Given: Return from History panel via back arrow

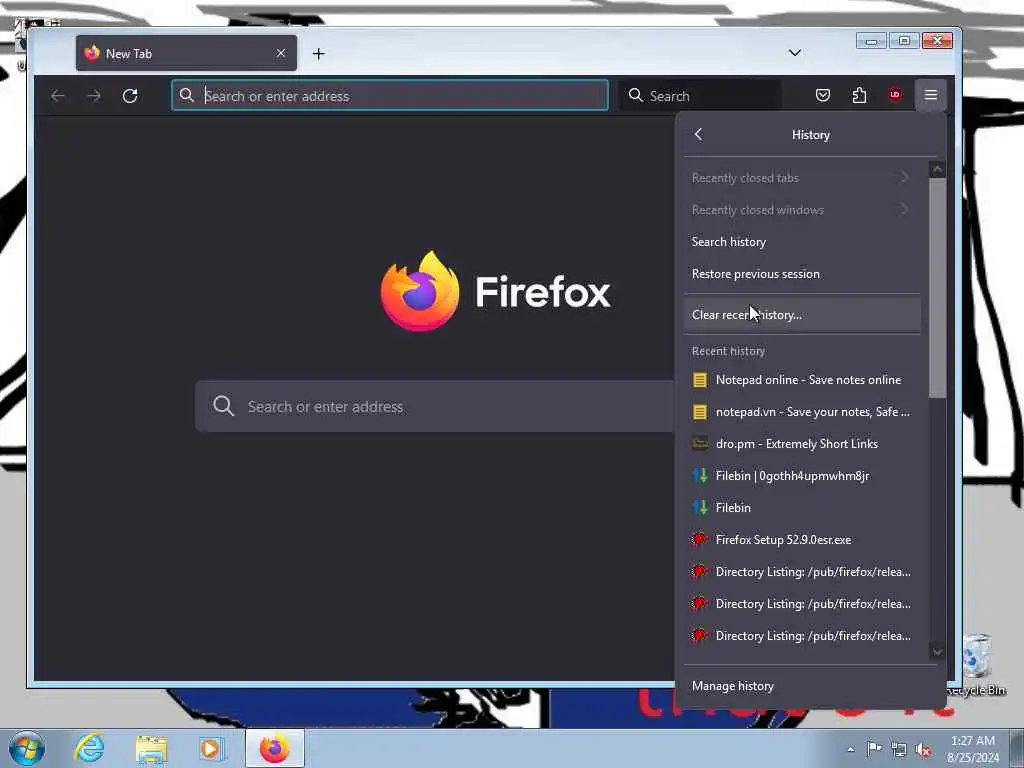Looking at the screenshot, I should point(698,134).
